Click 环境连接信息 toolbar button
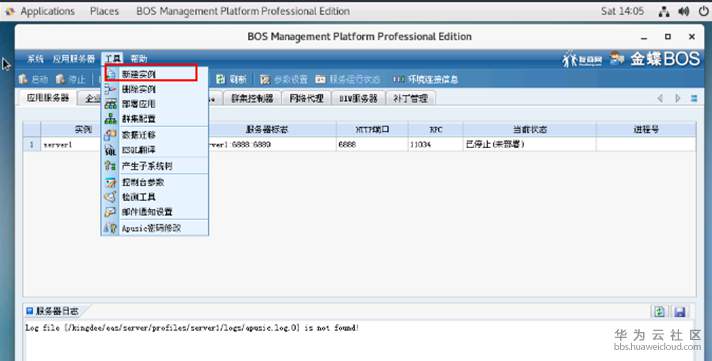 click(426, 79)
